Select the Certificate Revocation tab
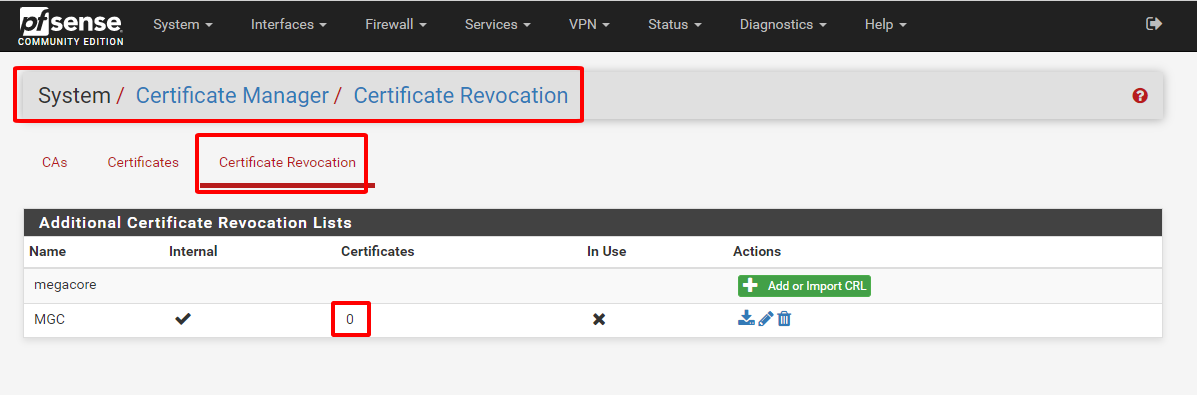This screenshot has width=1197, height=395. pyautogui.click(x=287, y=163)
